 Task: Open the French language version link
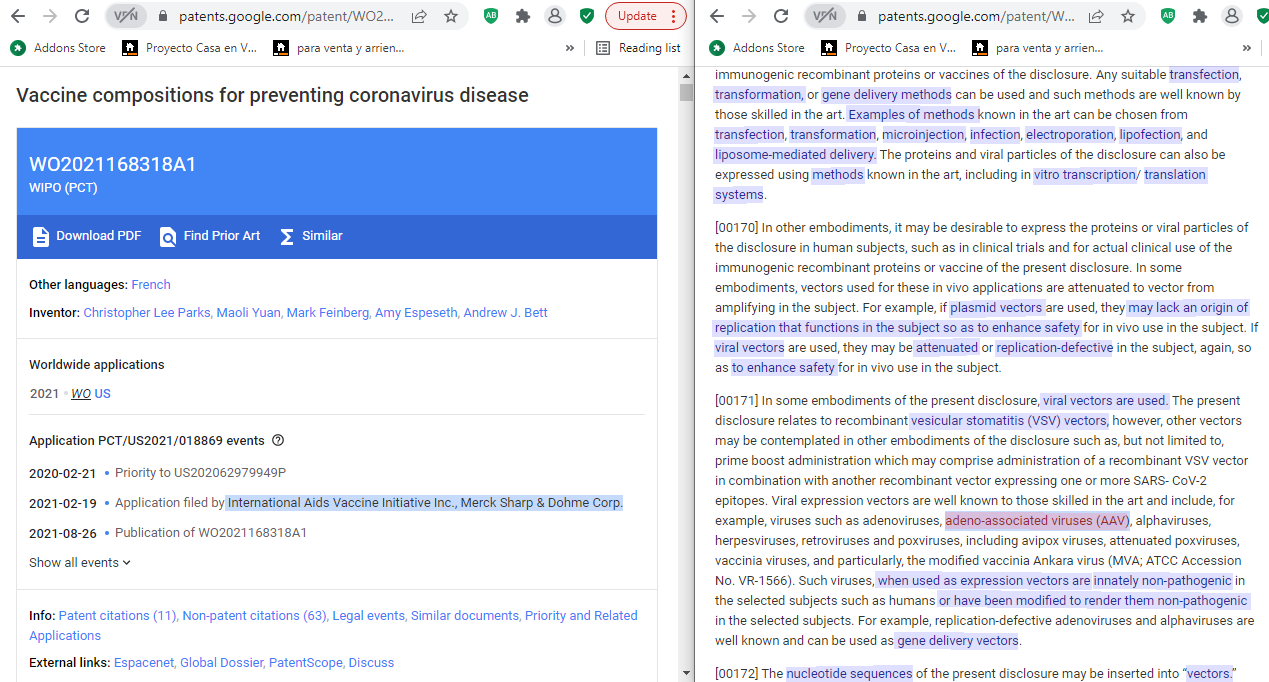(151, 285)
